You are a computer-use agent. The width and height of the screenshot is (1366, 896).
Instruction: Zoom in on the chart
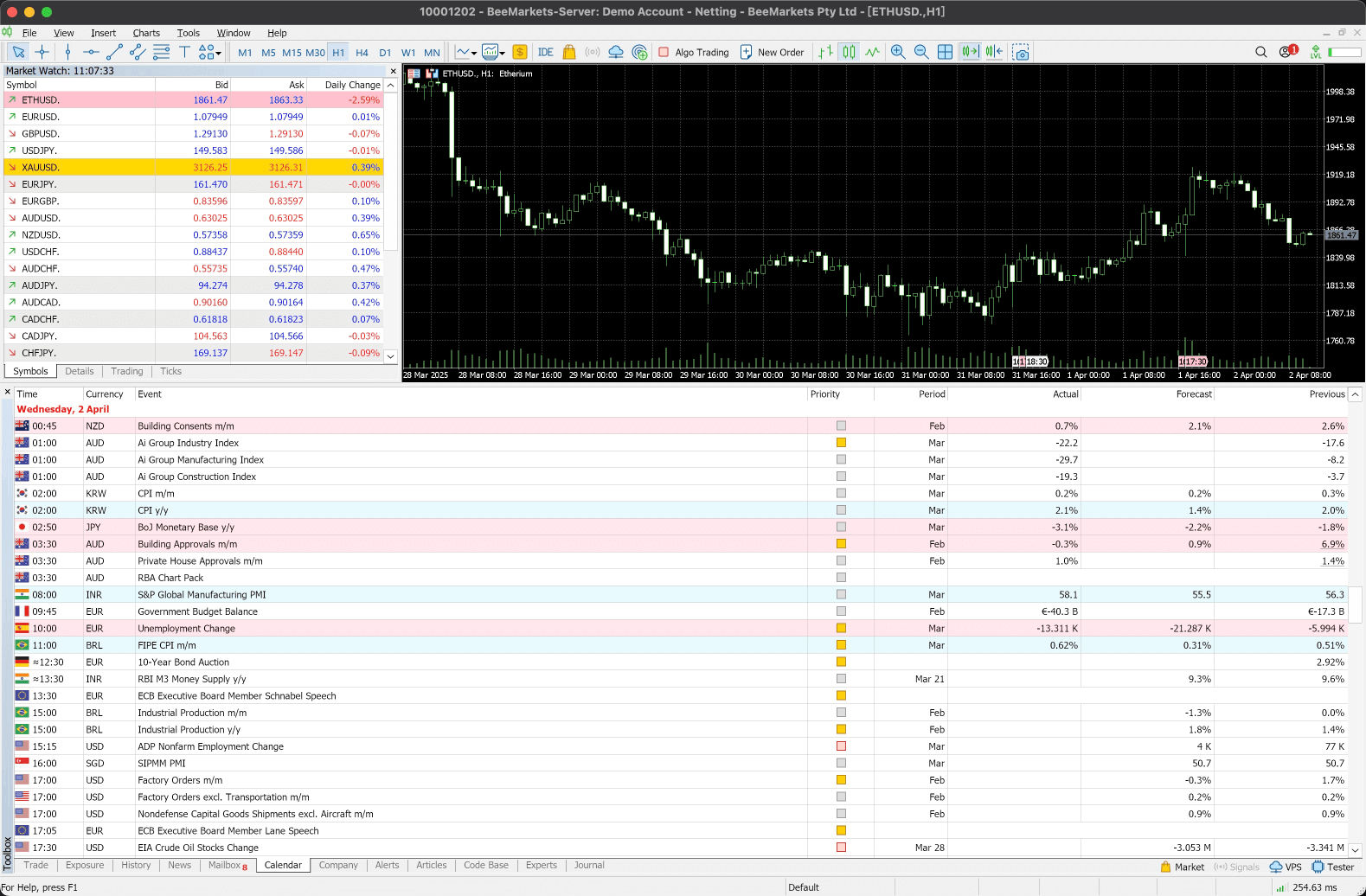pos(898,52)
